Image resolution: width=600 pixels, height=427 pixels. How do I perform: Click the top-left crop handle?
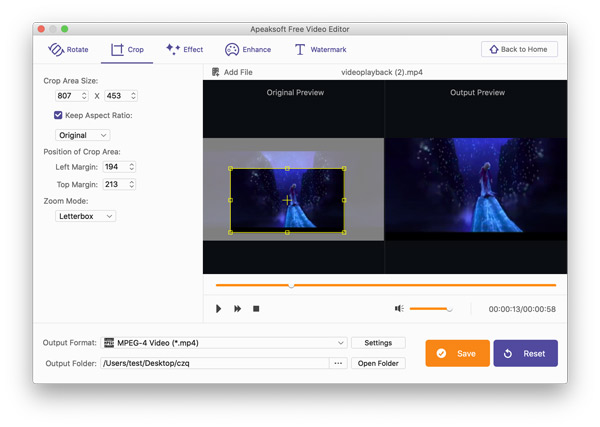230,168
